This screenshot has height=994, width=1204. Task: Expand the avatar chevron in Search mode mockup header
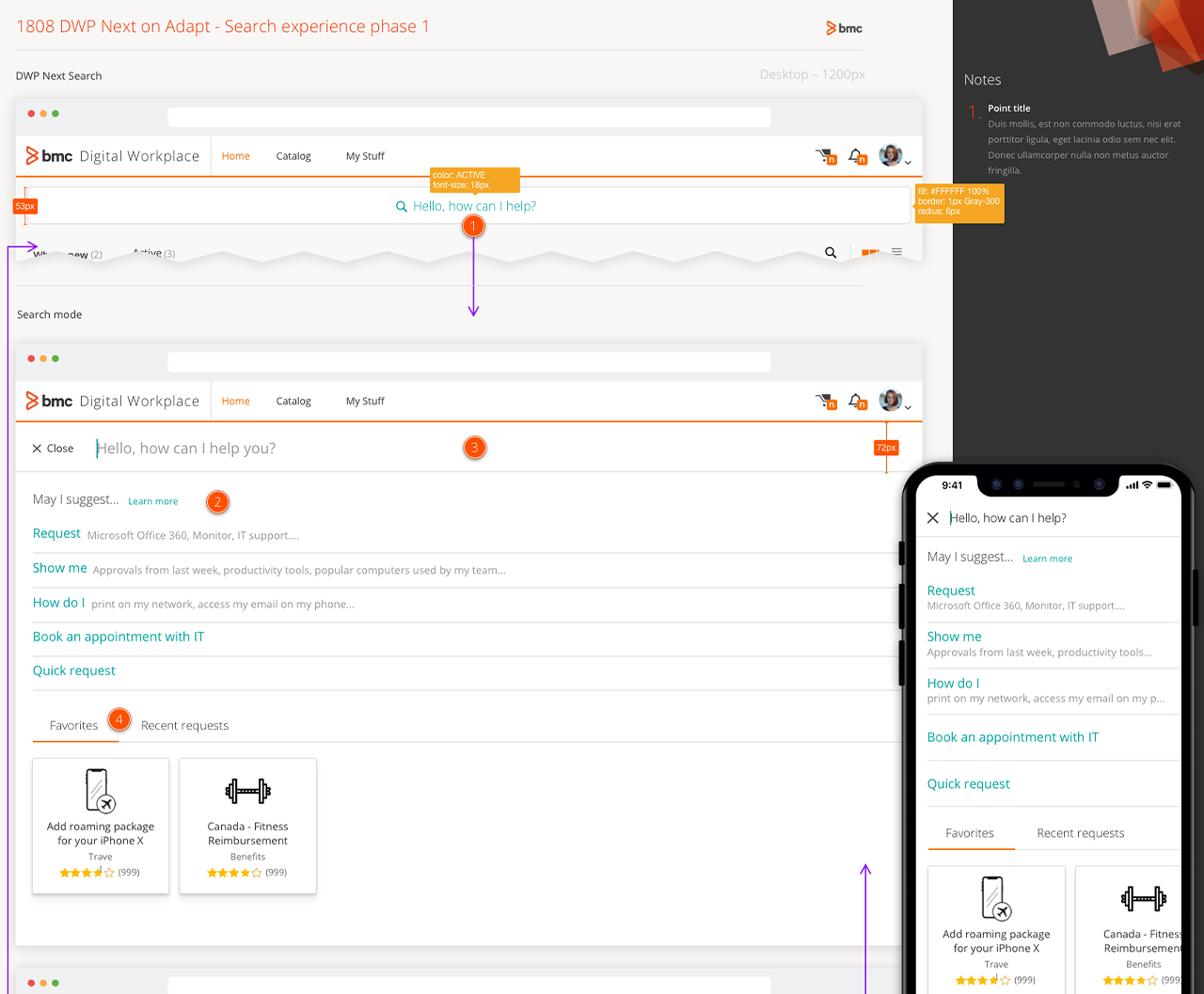click(x=908, y=407)
